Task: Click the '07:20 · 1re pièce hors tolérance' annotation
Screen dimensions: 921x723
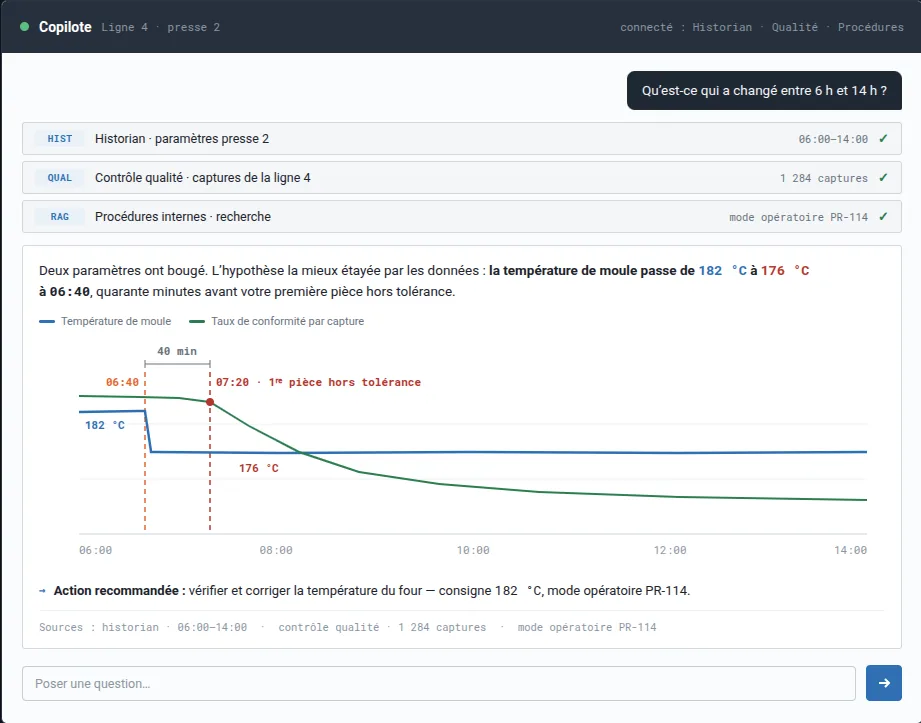Action: [318, 382]
